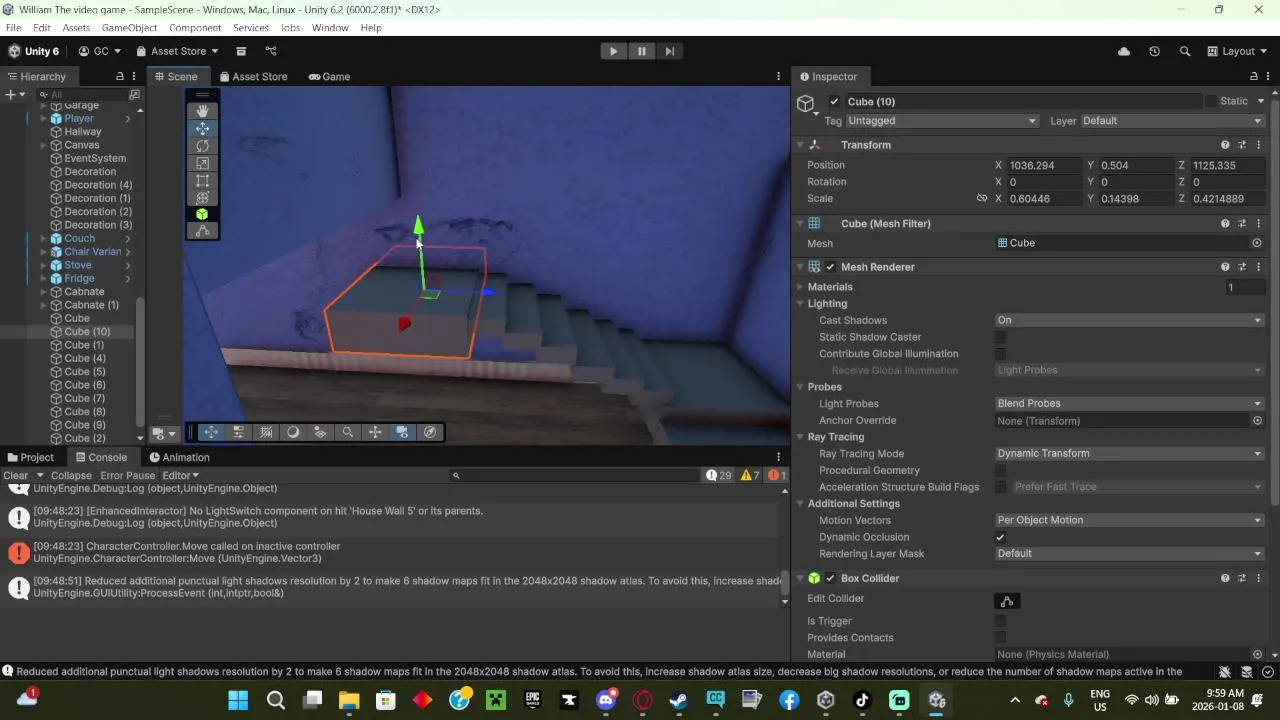Open the Asset Store toolbar dropdown
Screen dimensions: 1280x720
(x=178, y=51)
